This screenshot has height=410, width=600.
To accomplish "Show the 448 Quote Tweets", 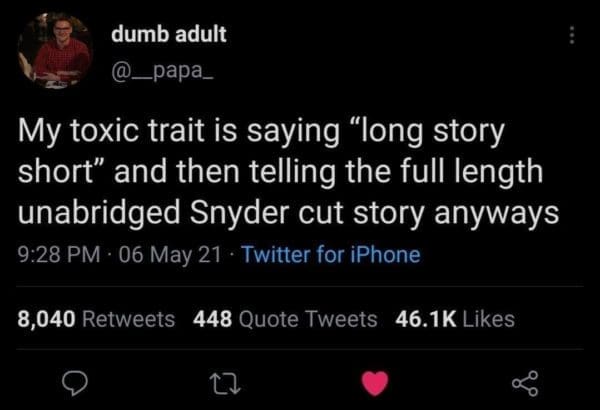I will [284, 319].
